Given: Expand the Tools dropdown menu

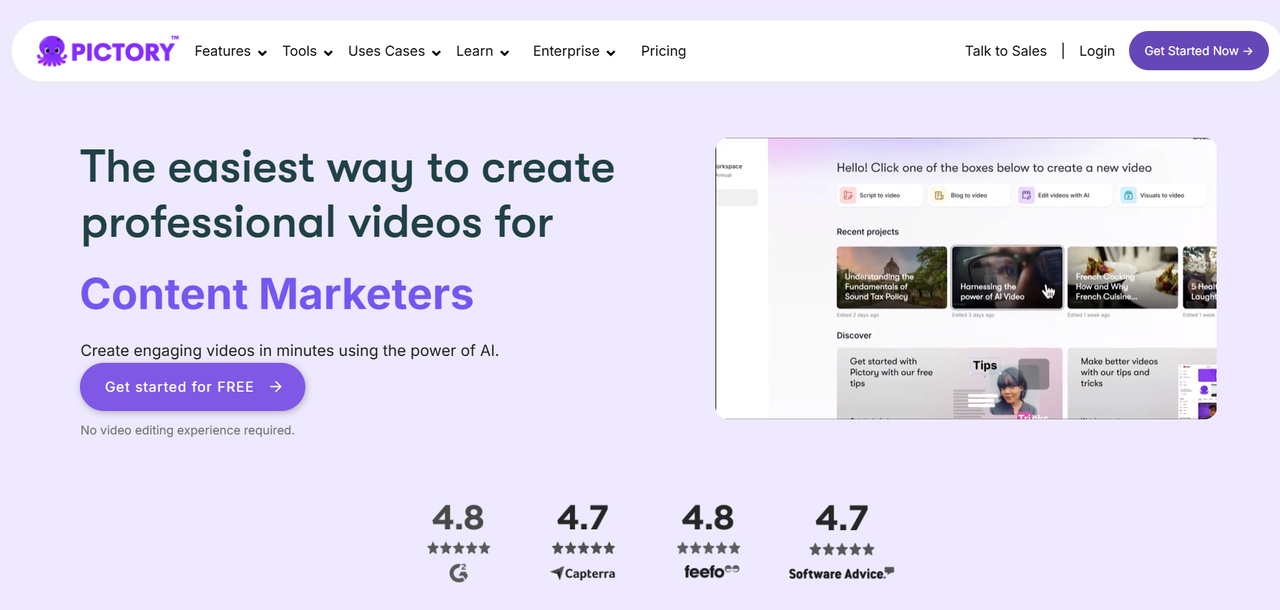Looking at the screenshot, I should coord(308,51).
